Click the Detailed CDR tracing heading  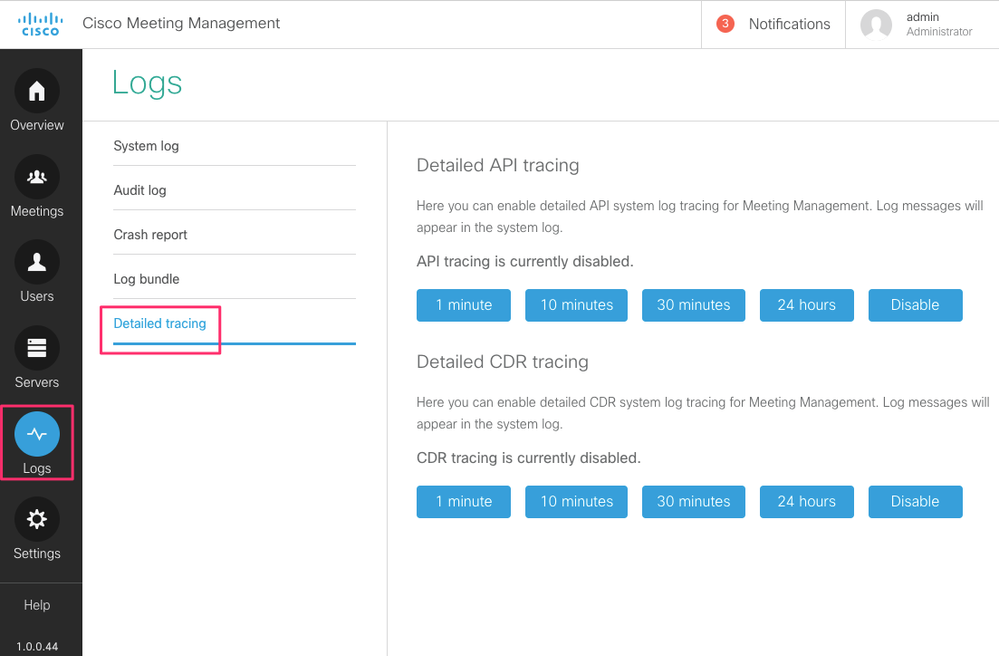pos(502,362)
